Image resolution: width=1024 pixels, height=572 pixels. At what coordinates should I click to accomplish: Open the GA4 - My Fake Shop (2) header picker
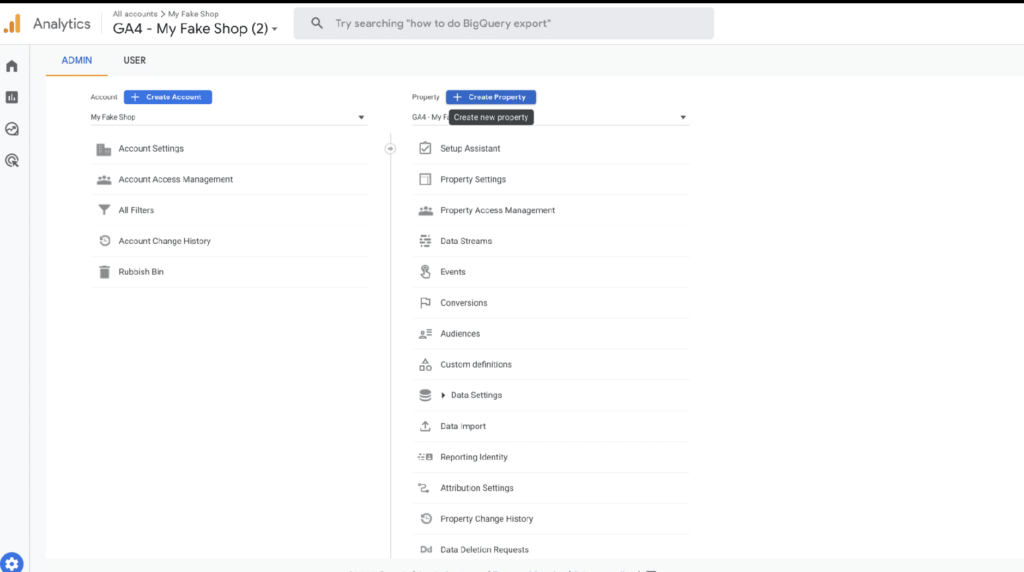195,29
